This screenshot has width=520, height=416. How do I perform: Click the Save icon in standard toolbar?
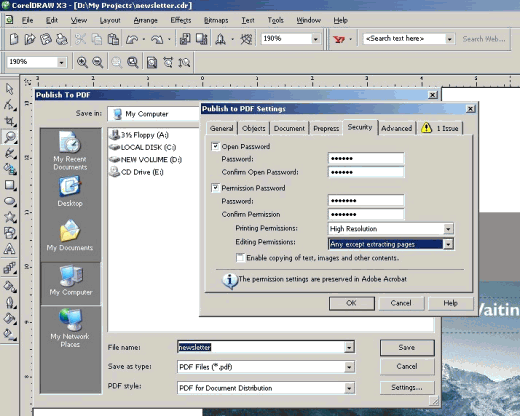[x=46, y=39]
